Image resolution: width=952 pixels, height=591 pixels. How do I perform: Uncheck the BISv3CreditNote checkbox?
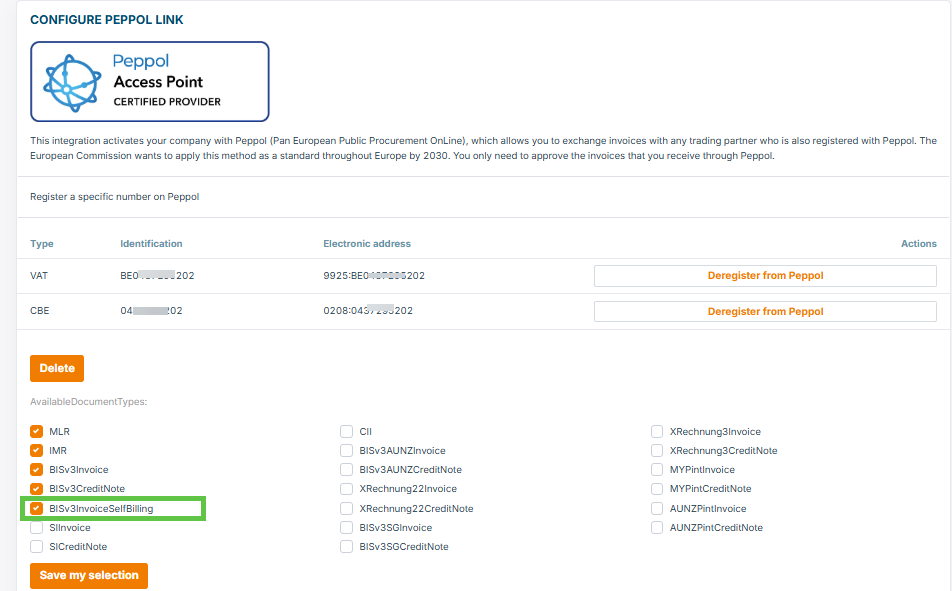coord(36,488)
